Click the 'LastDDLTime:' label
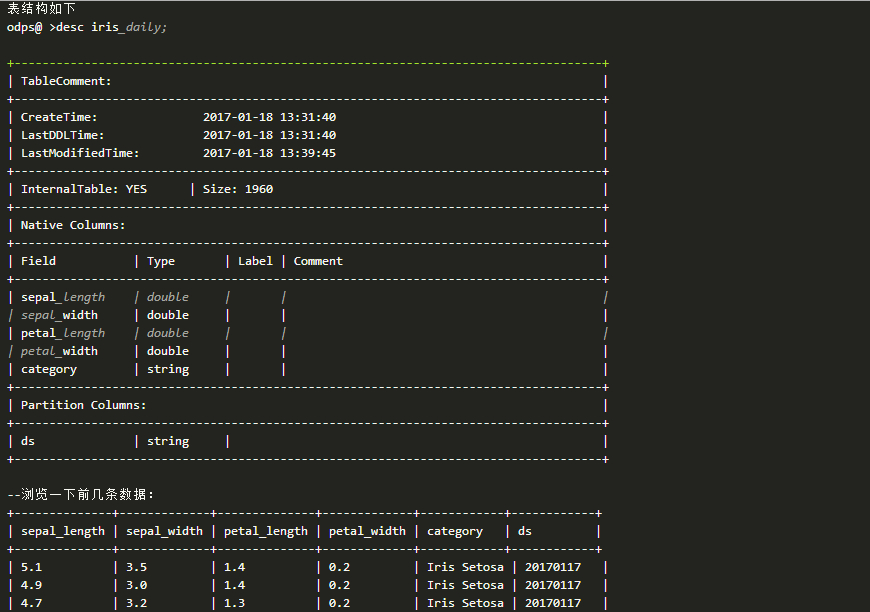This screenshot has width=870, height=612. (x=62, y=135)
